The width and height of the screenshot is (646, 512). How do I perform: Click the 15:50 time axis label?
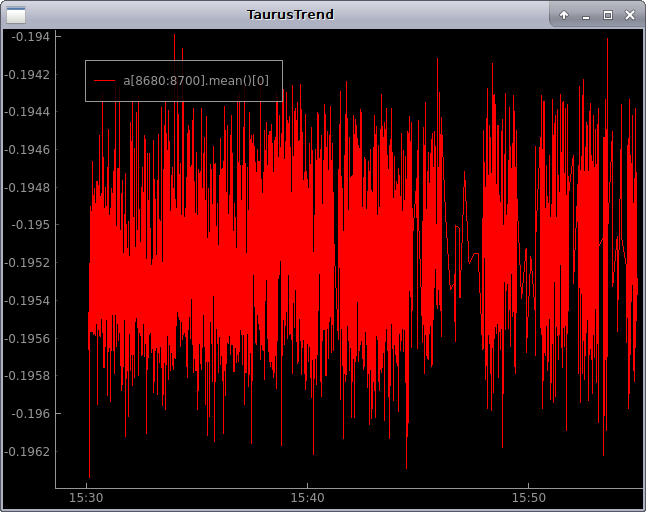pos(528,497)
